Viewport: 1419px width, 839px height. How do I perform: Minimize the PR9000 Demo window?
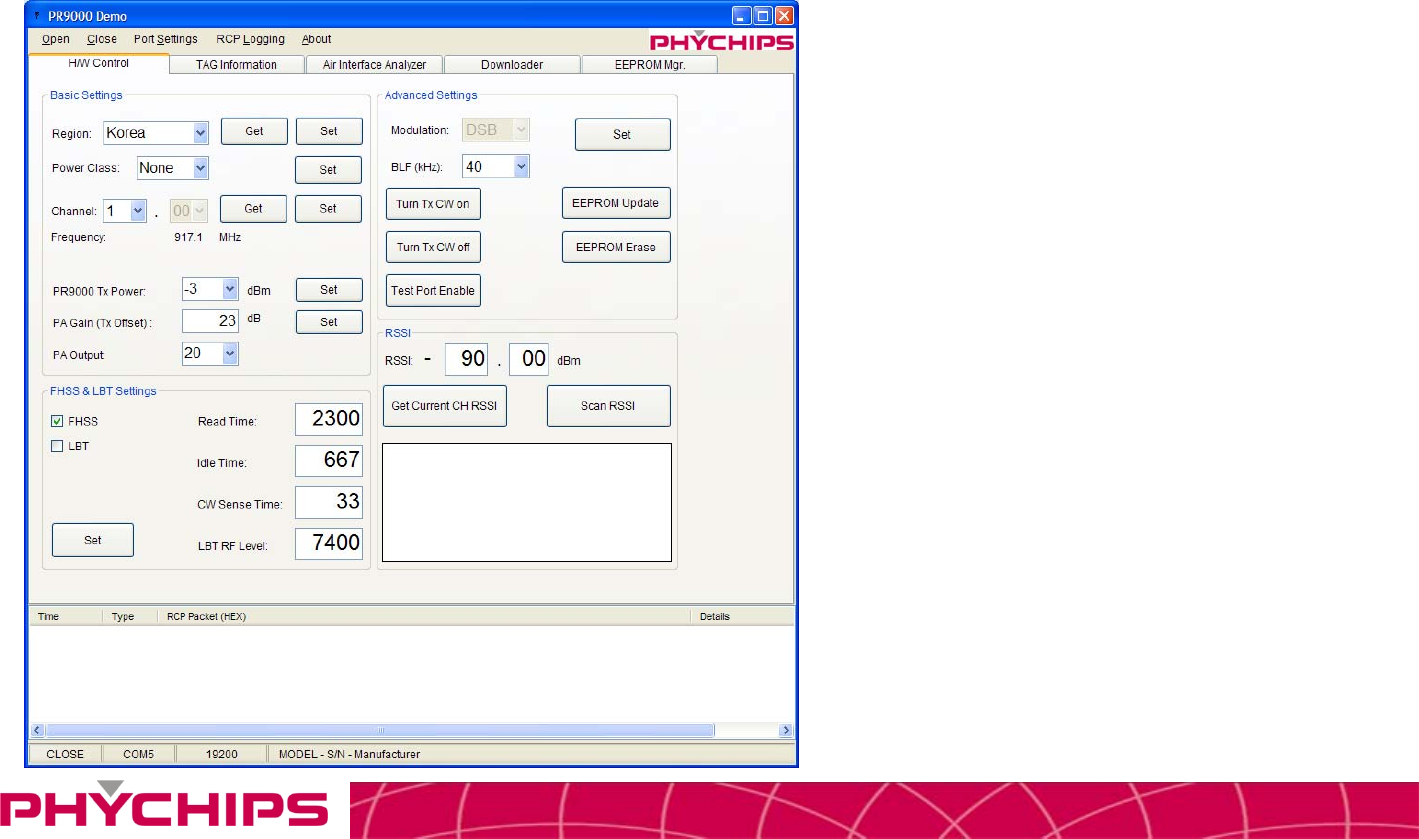pyautogui.click(x=741, y=16)
